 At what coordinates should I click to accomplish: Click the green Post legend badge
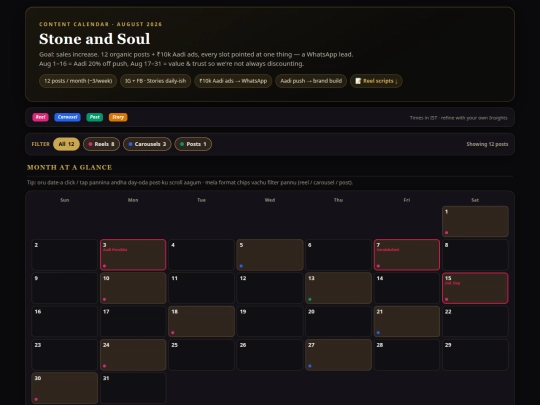[95, 117]
